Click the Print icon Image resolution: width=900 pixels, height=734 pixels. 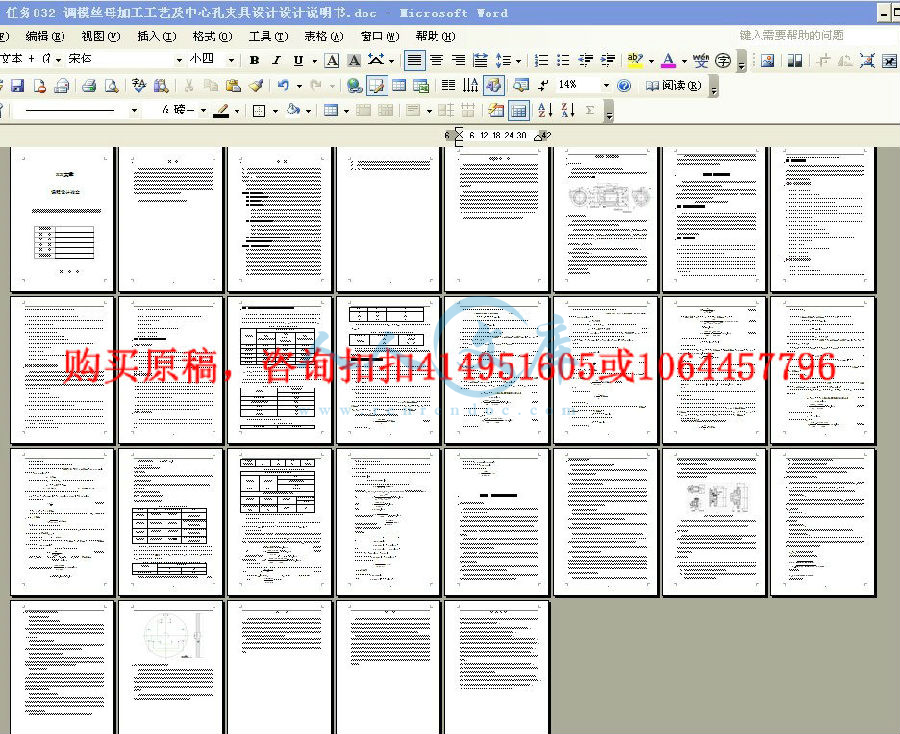(89, 86)
